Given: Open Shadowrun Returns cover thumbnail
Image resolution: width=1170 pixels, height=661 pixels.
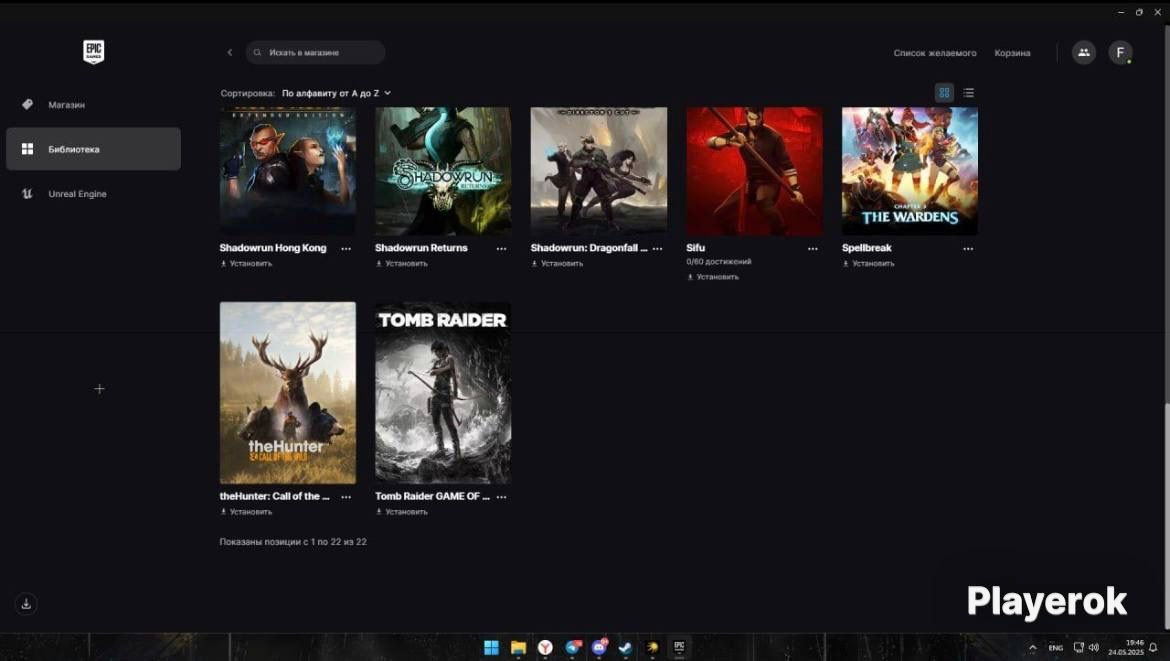Looking at the screenshot, I should [x=443, y=171].
